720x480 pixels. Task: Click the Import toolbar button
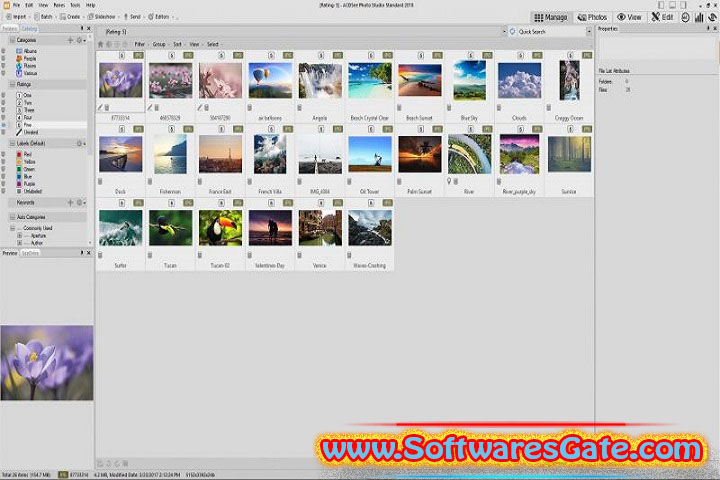pyautogui.click(x=16, y=17)
